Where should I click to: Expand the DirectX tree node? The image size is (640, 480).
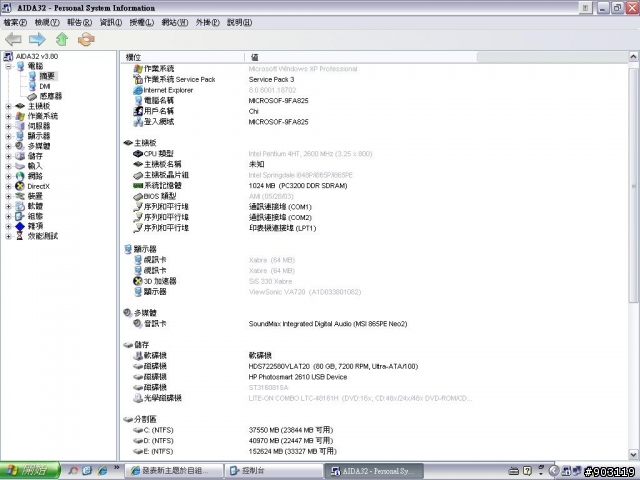coord(8,186)
